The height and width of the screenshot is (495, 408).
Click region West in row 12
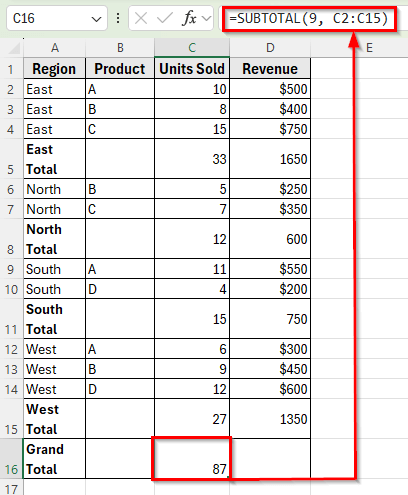click(x=55, y=349)
